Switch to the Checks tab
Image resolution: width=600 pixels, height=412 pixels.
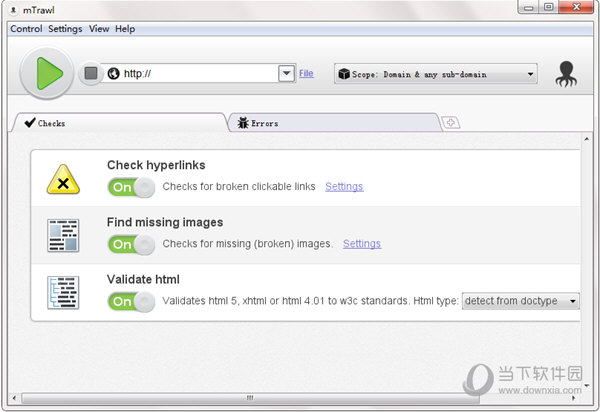pyautogui.click(x=119, y=123)
